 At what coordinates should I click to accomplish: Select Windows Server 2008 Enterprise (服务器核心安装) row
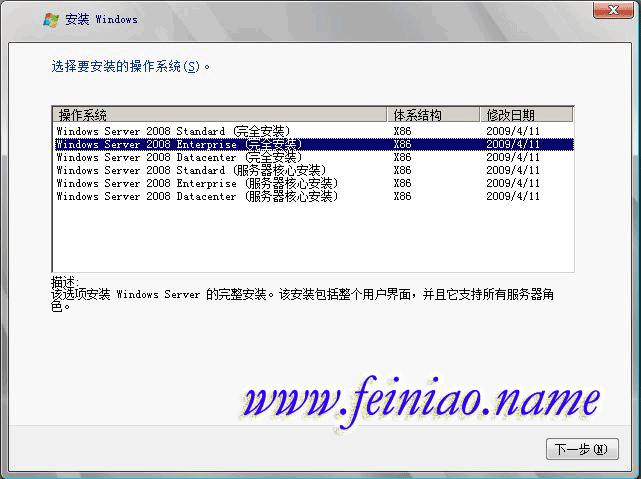(x=314, y=184)
